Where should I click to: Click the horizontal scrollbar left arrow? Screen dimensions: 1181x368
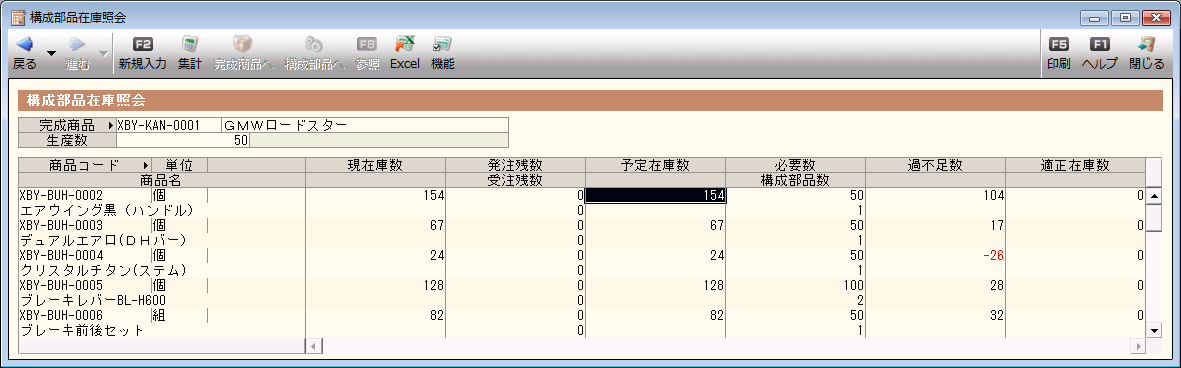click(x=314, y=346)
